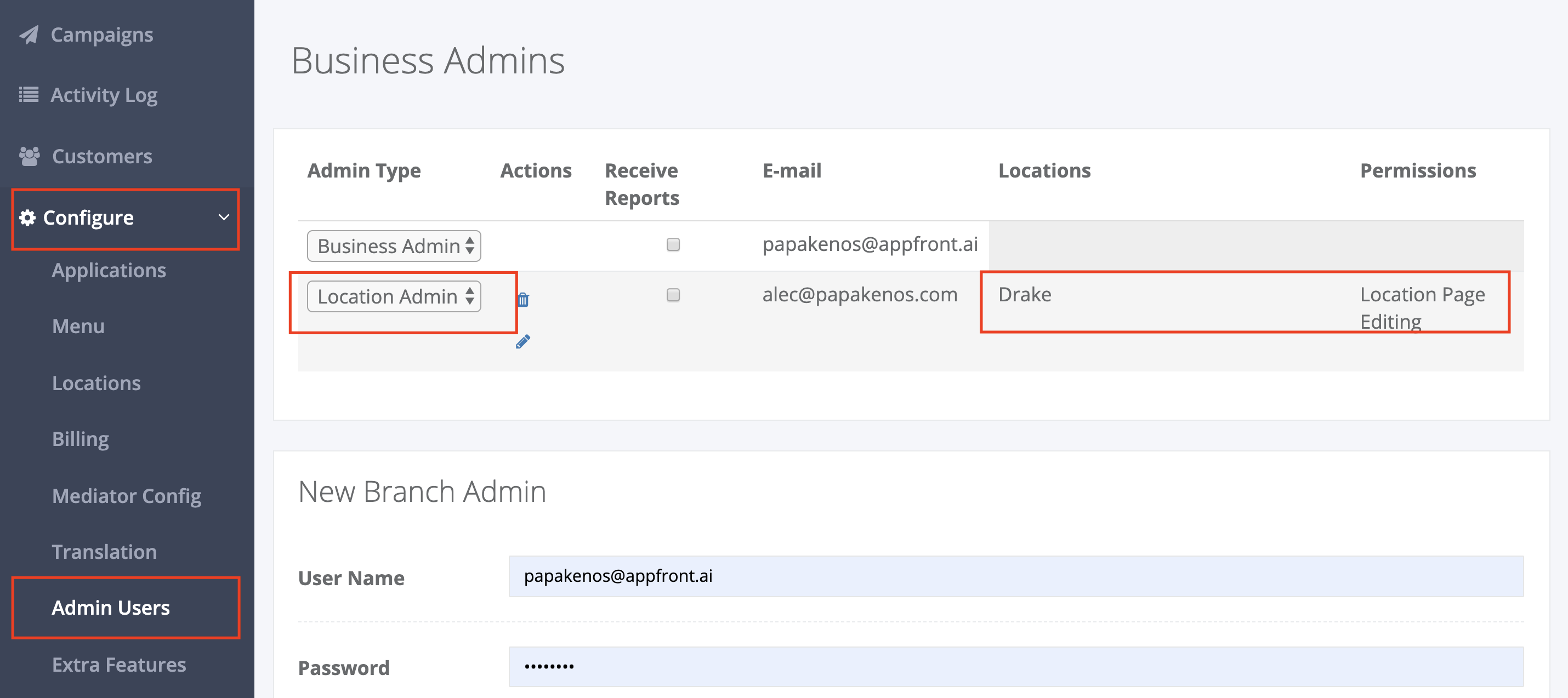Screen dimensions: 1568x698
Task: Click the Receive Reports column header
Action: point(641,185)
